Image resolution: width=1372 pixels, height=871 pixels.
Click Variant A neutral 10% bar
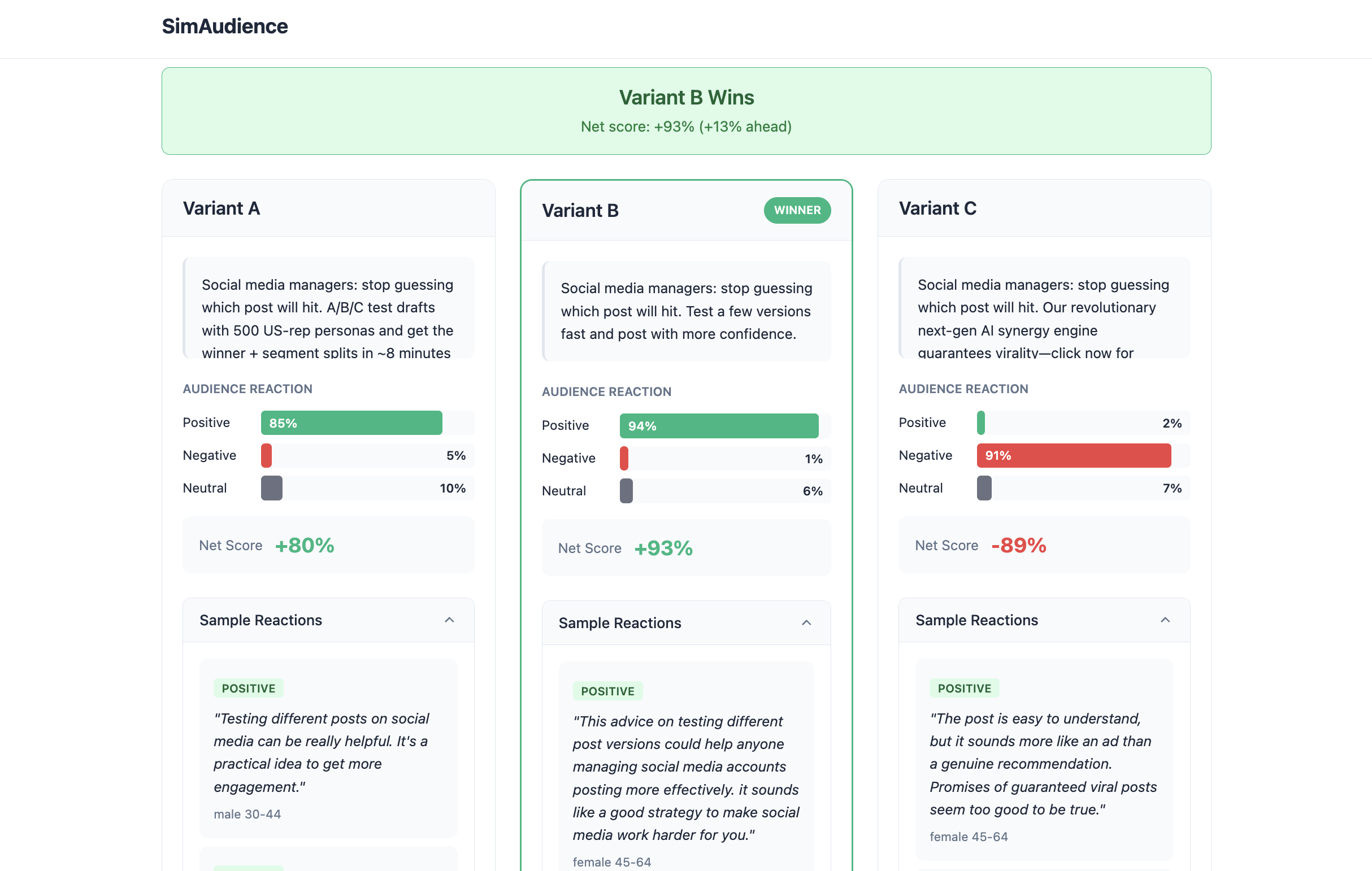pyautogui.click(x=272, y=488)
